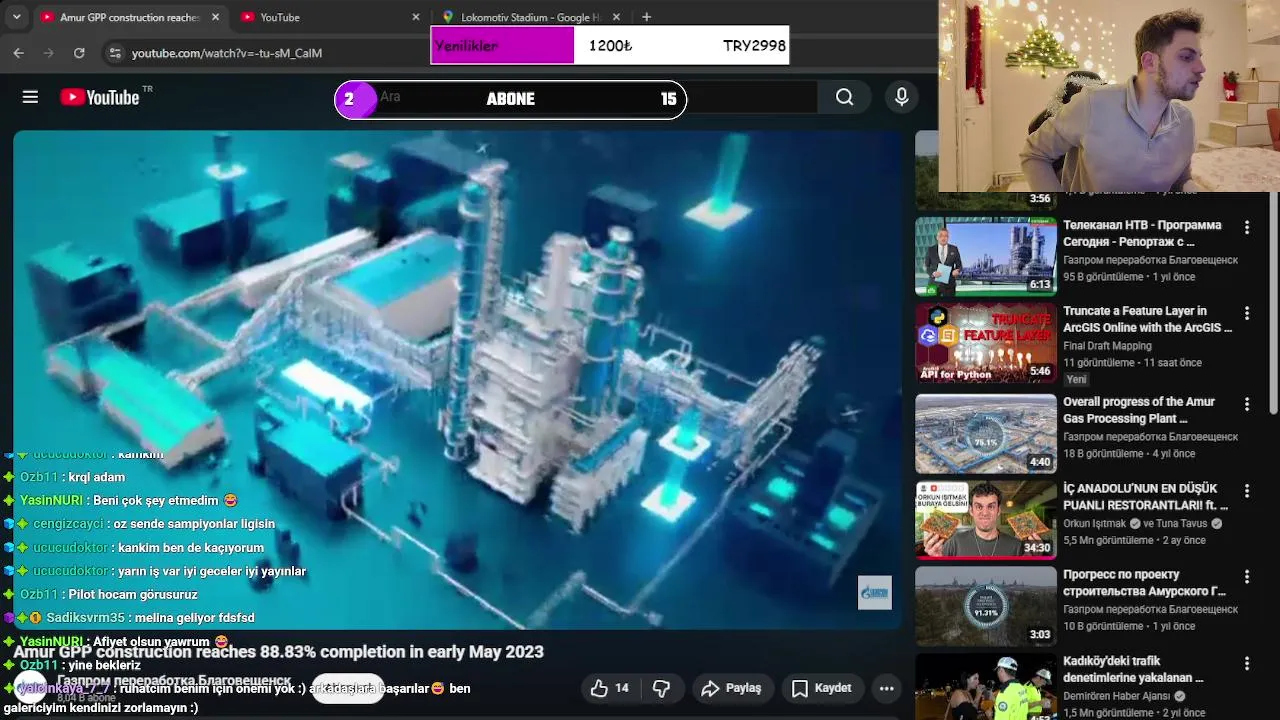Open more actions ellipsis below video
Viewport: 1280px width, 720px height.
pos(886,688)
